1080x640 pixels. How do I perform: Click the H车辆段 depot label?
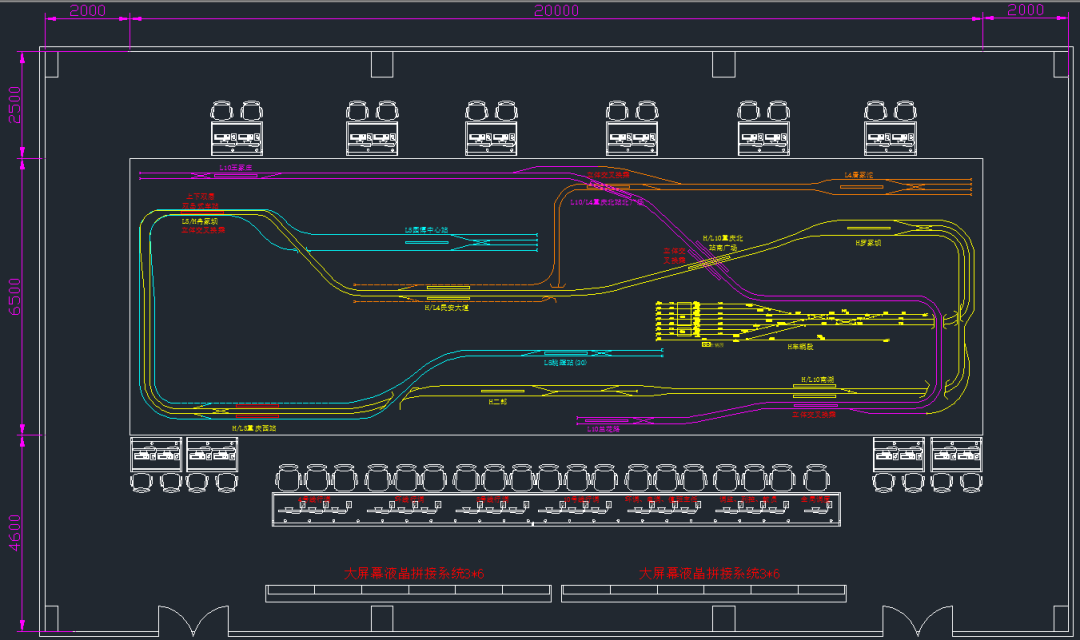(800, 346)
